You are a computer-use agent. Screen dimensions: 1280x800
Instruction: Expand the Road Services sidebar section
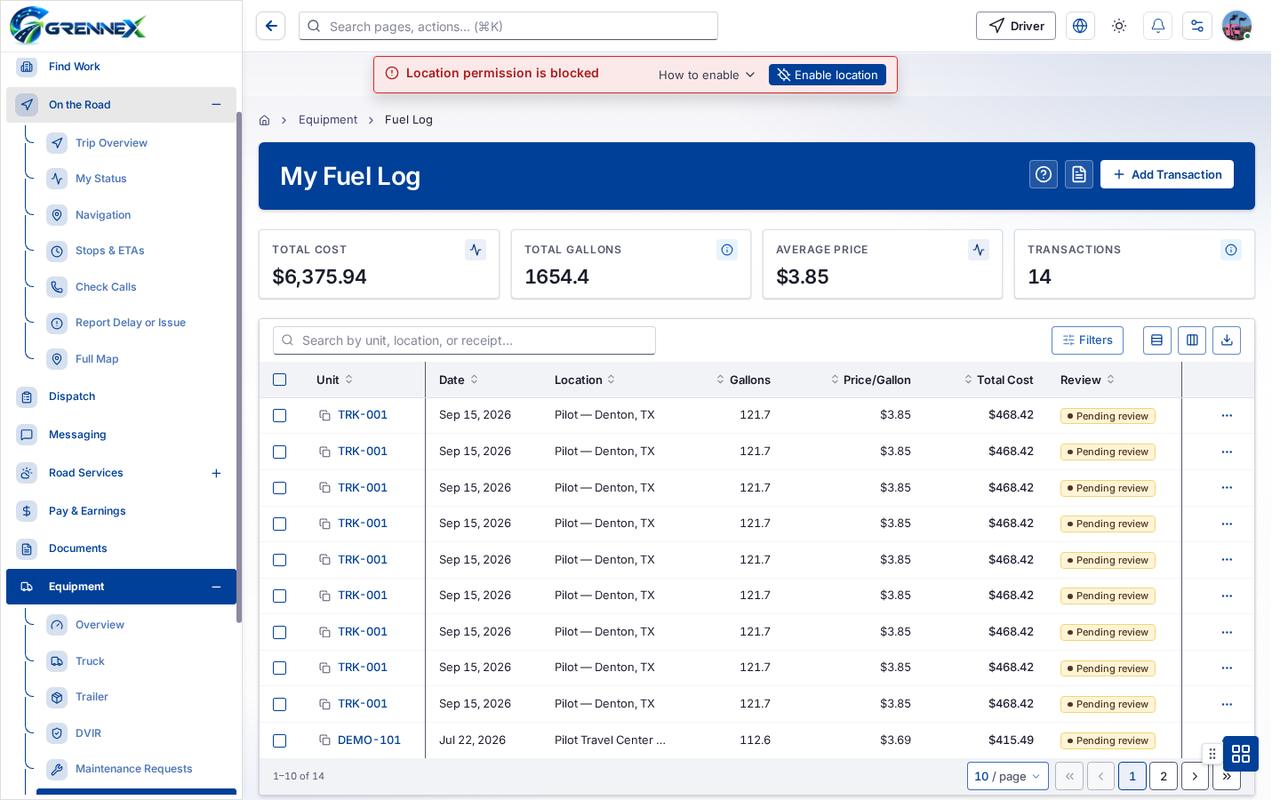(x=216, y=473)
